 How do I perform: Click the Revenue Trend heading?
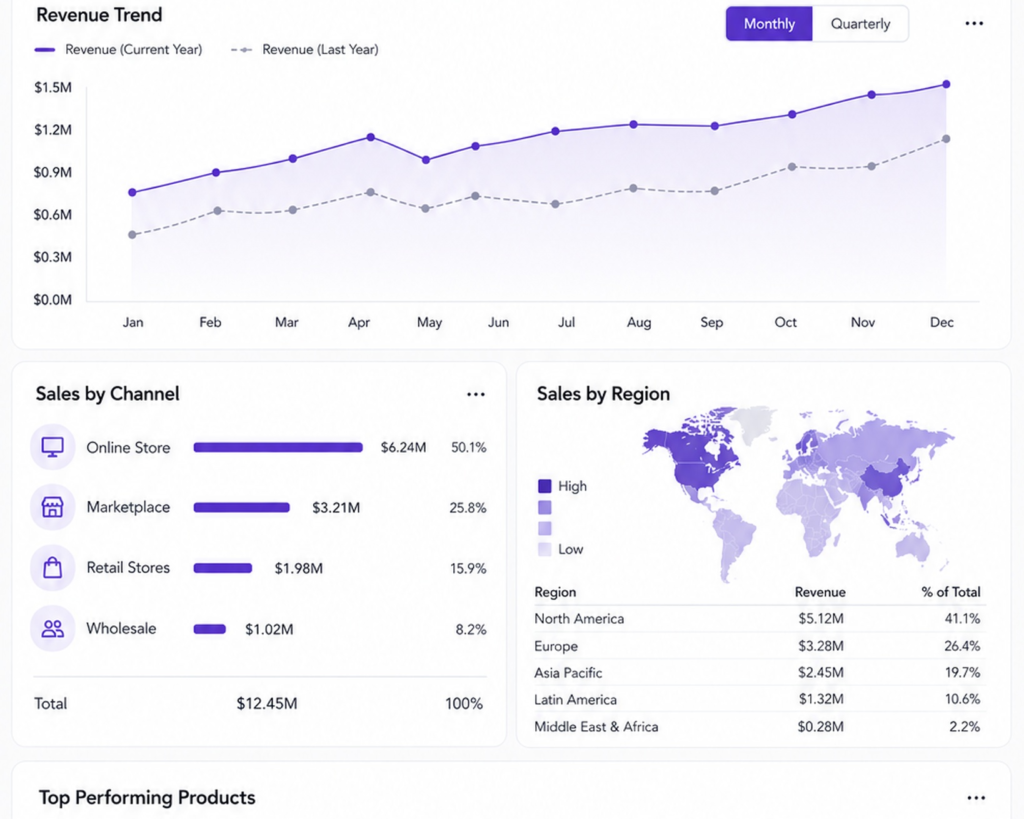click(99, 15)
